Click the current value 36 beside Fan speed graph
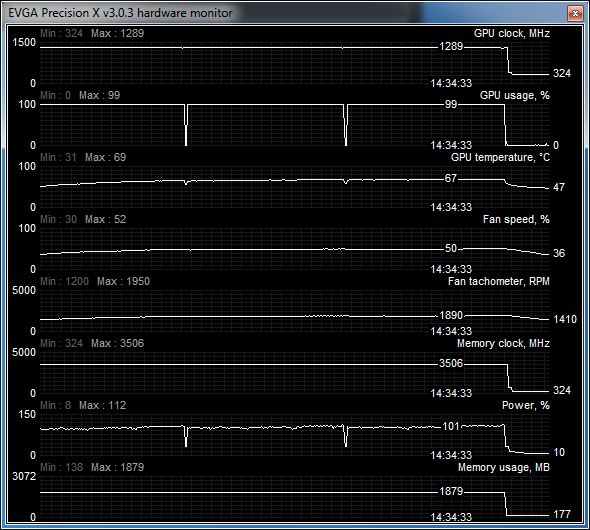This screenshot has width=590, height=530. [x=559, y=254]
